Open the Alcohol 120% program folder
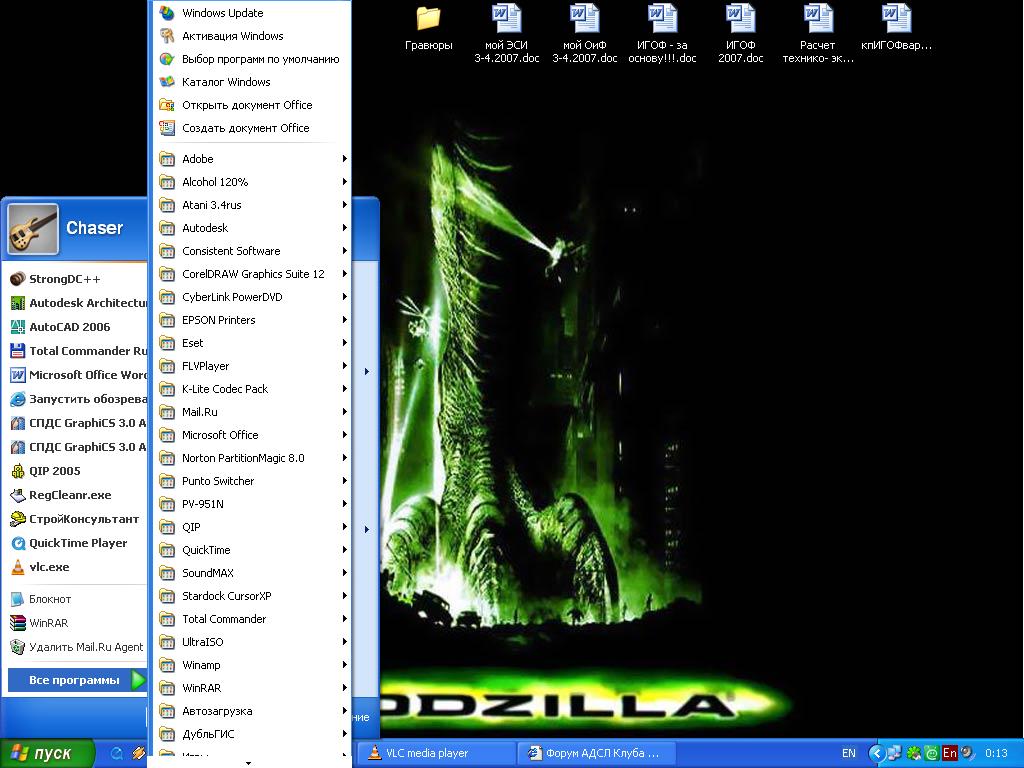The width and height of the screenshot is (1024, 768). click(251, 182)
